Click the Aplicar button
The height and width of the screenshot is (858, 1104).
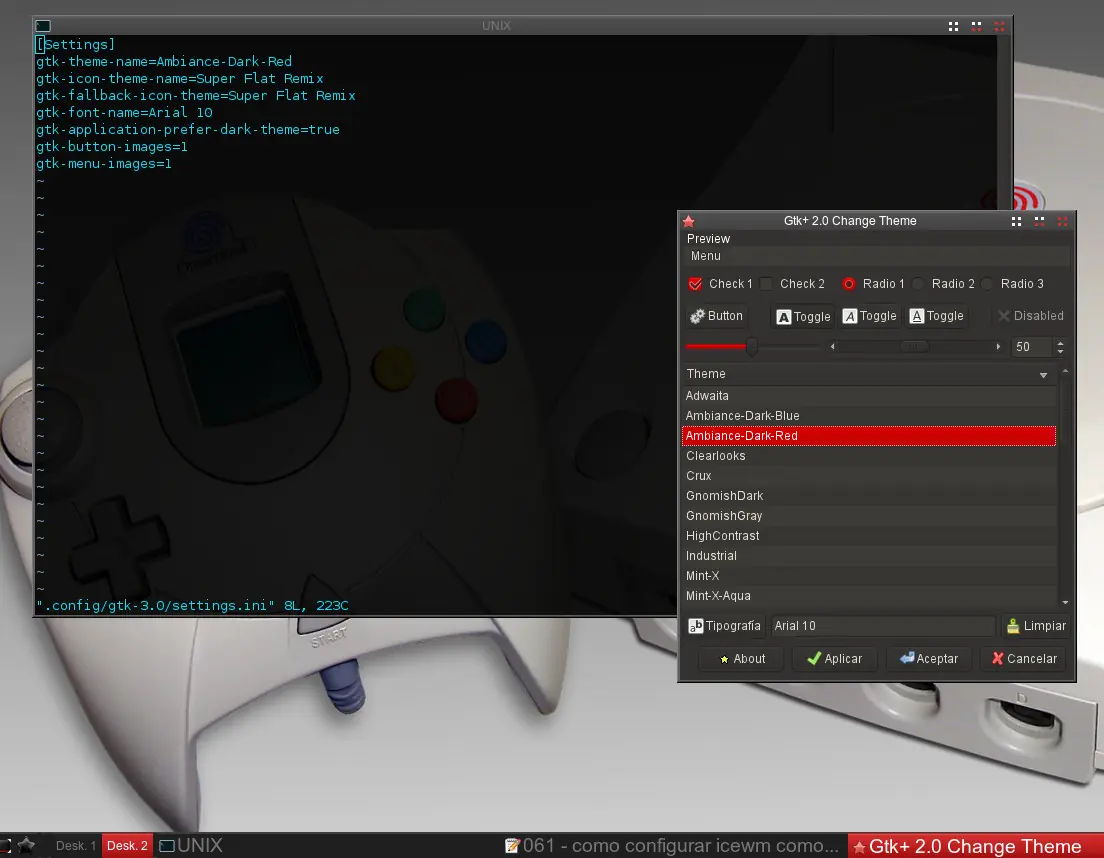[x=834, y=659]
